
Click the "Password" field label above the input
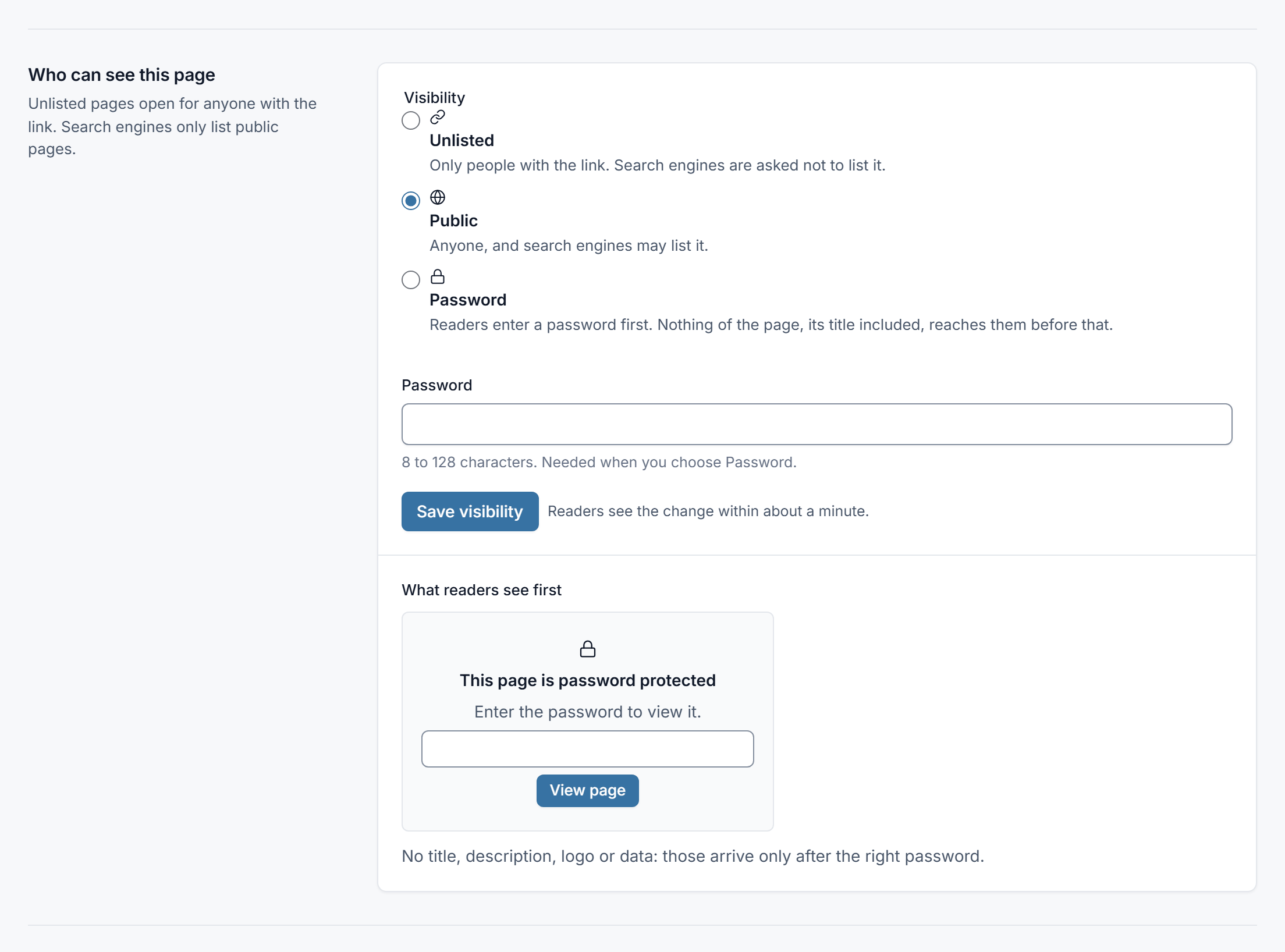pyautogui.click(x=436, y=385)
